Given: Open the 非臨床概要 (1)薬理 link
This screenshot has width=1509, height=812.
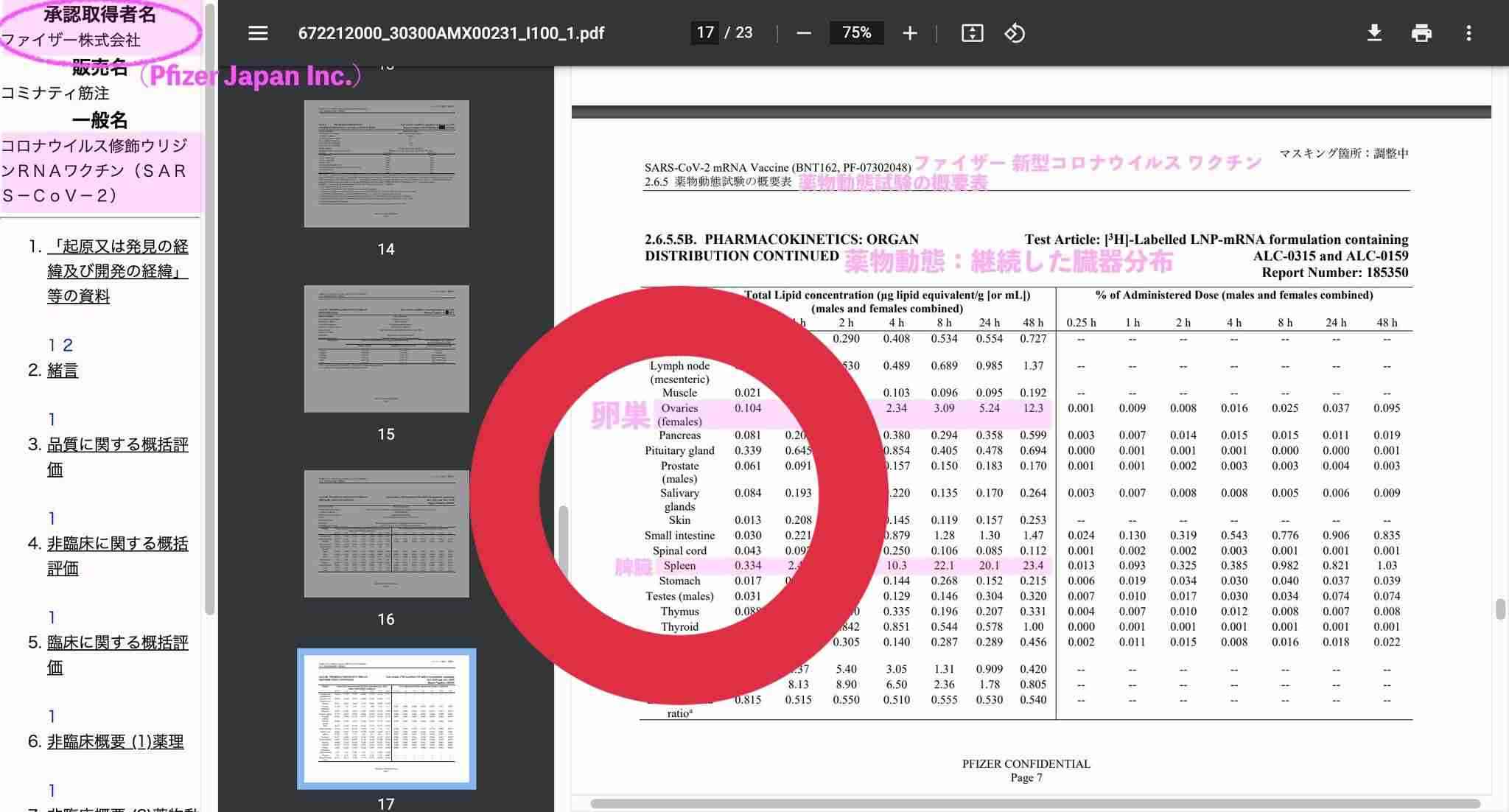Looking at the screenshot, I should (116, 741).
